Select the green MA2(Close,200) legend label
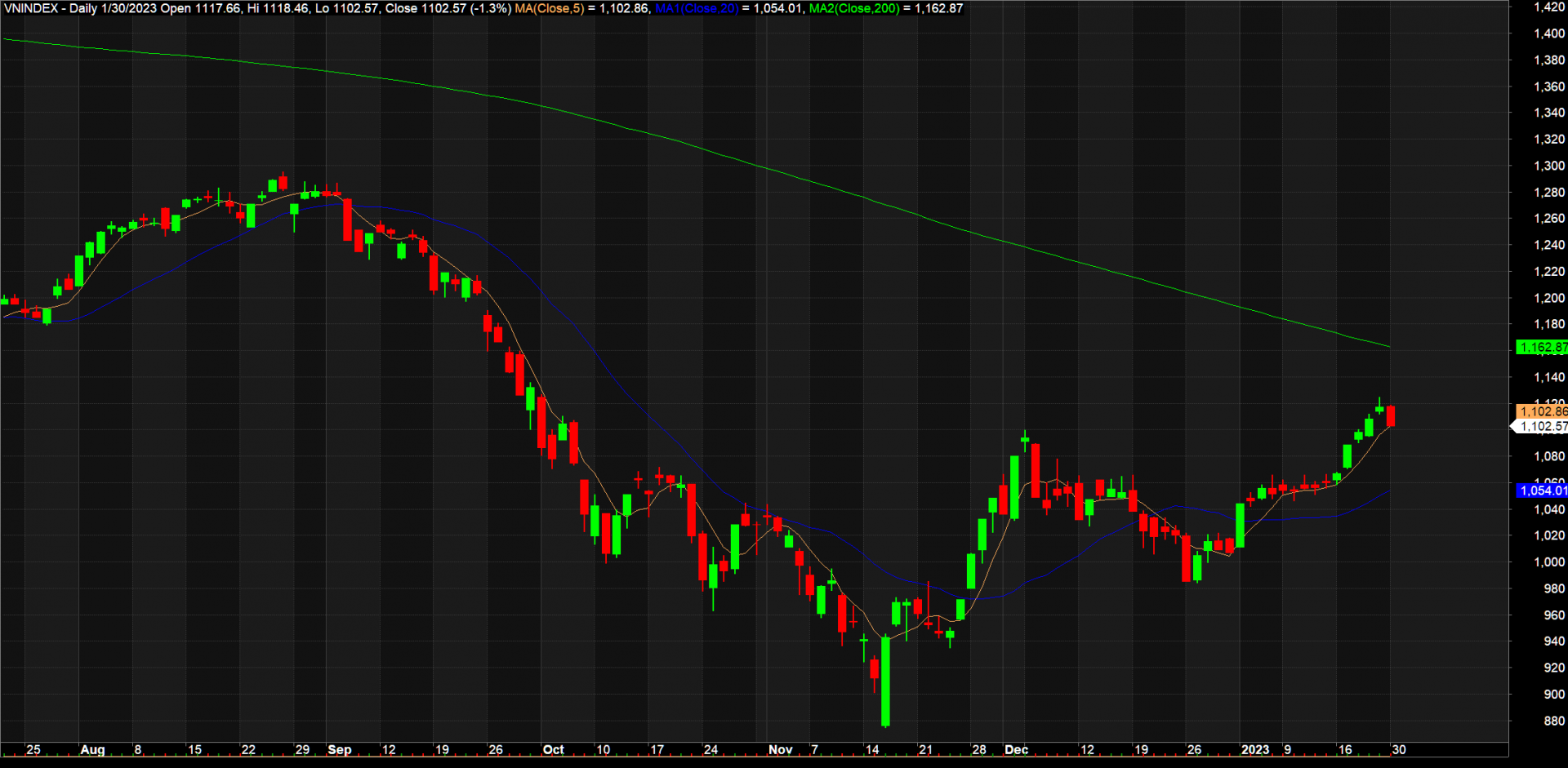Image resolution: width=1568 pixels, height=768 pixels. coord(854,8)
